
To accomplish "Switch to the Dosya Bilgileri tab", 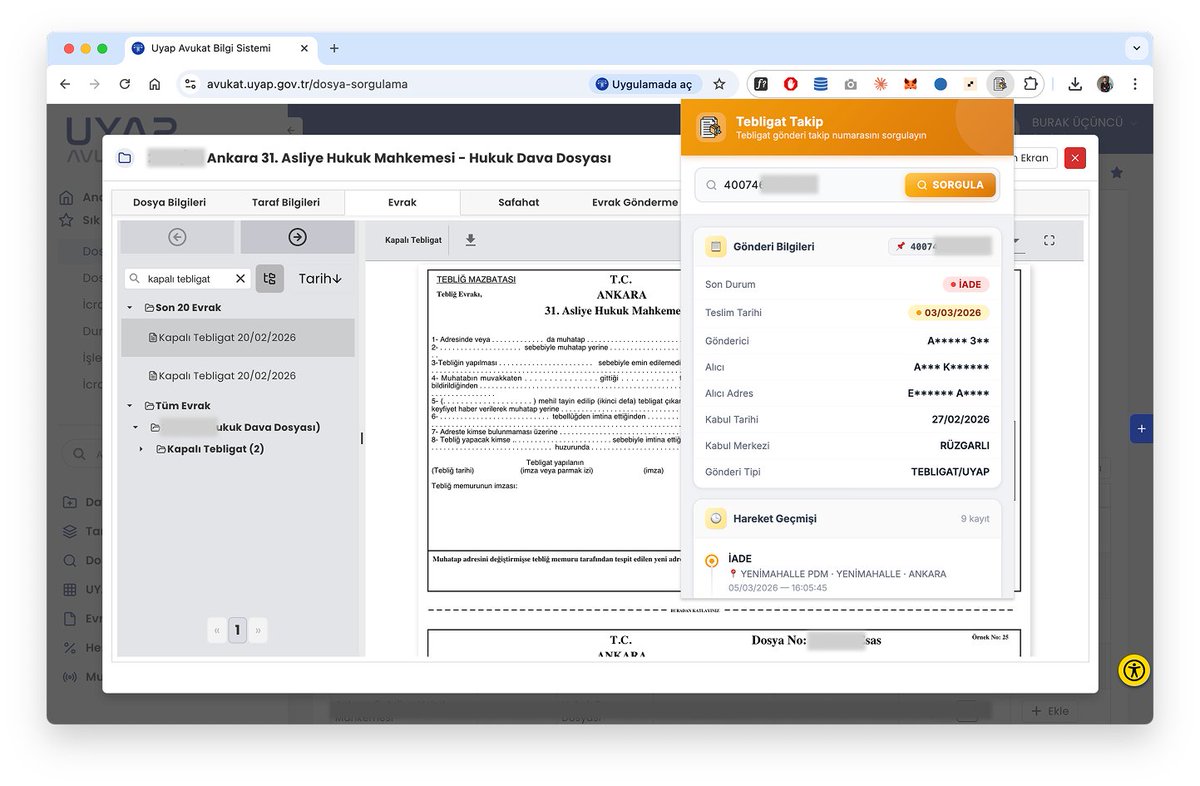I will coord(169,202).
